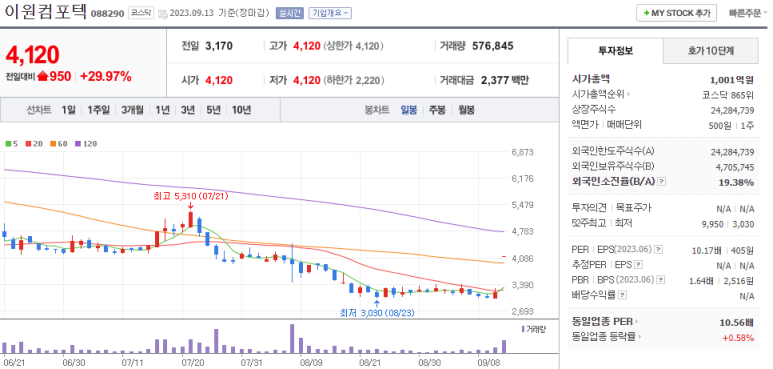
Task: Click the plus icon in MY STOCK 추가
Action: [646, 13]
